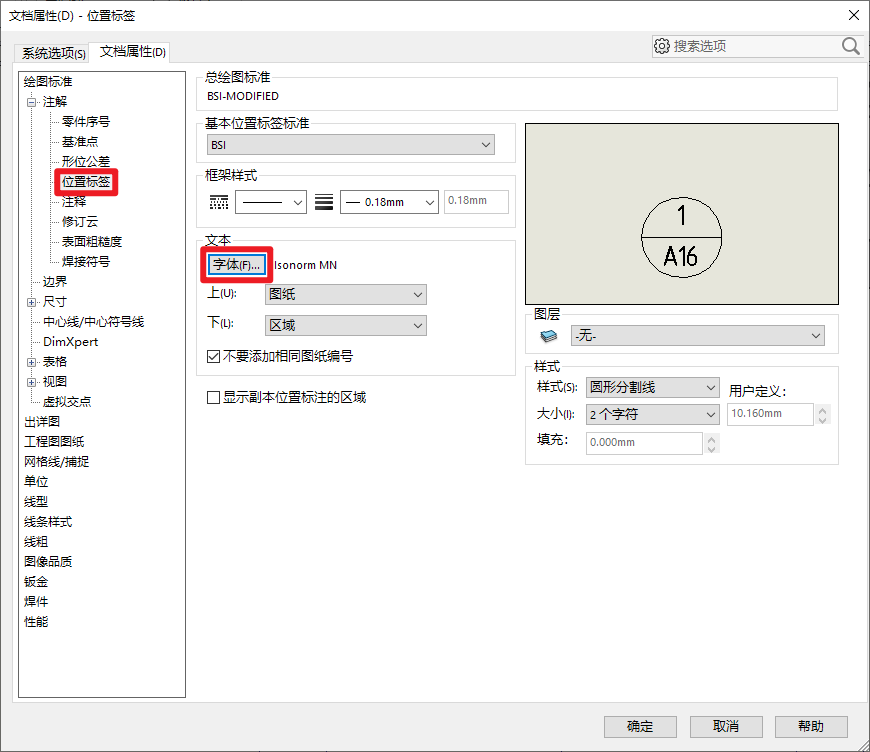Select 修订云 in the tree
The image size is (870, 752).
tap(79, 221)
